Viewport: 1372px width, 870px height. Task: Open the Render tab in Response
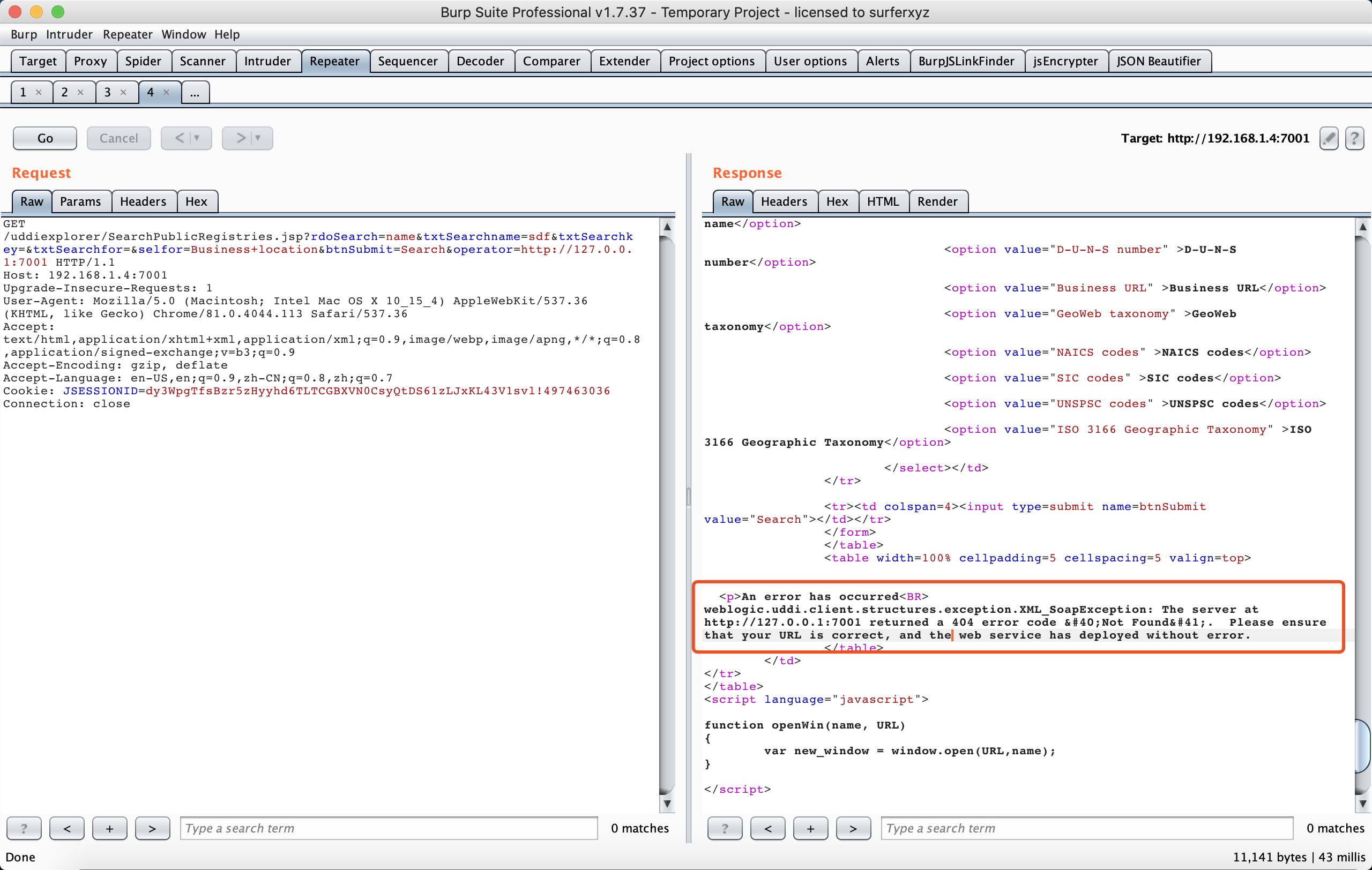tap(937, 201)
